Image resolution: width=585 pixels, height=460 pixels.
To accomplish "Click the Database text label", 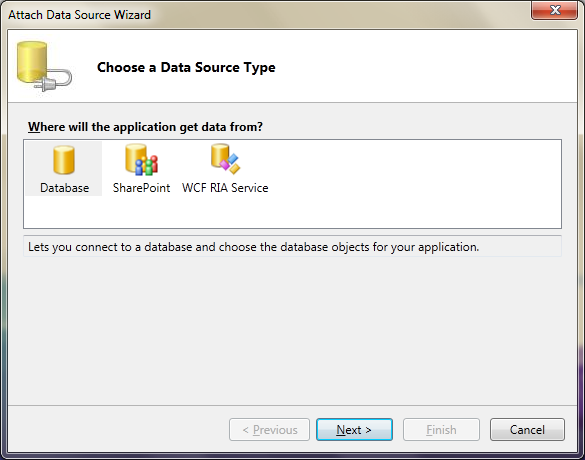I will (x=65, y=188).
